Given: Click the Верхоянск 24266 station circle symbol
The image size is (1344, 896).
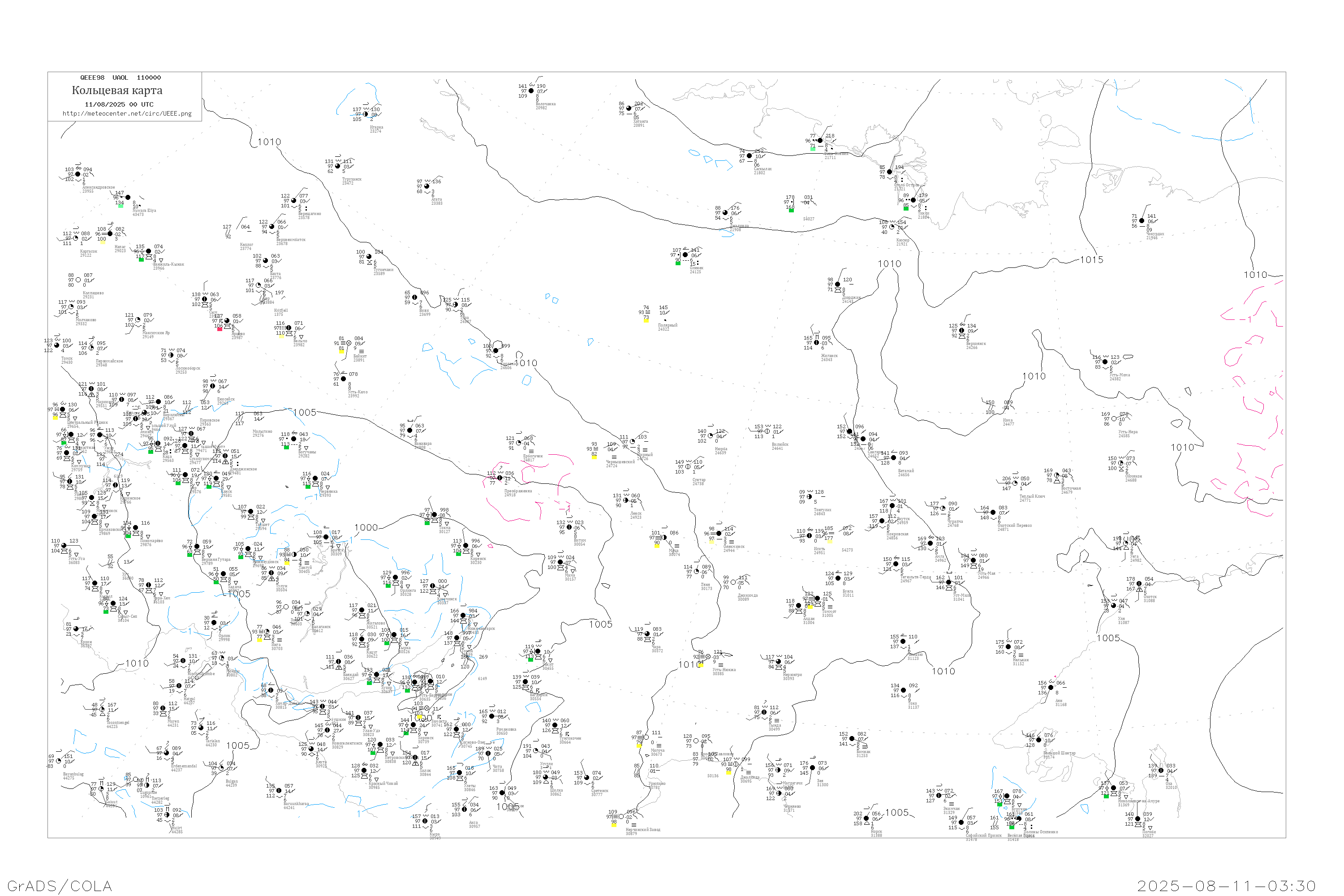Looking at the screenshot, I should 962,331.
